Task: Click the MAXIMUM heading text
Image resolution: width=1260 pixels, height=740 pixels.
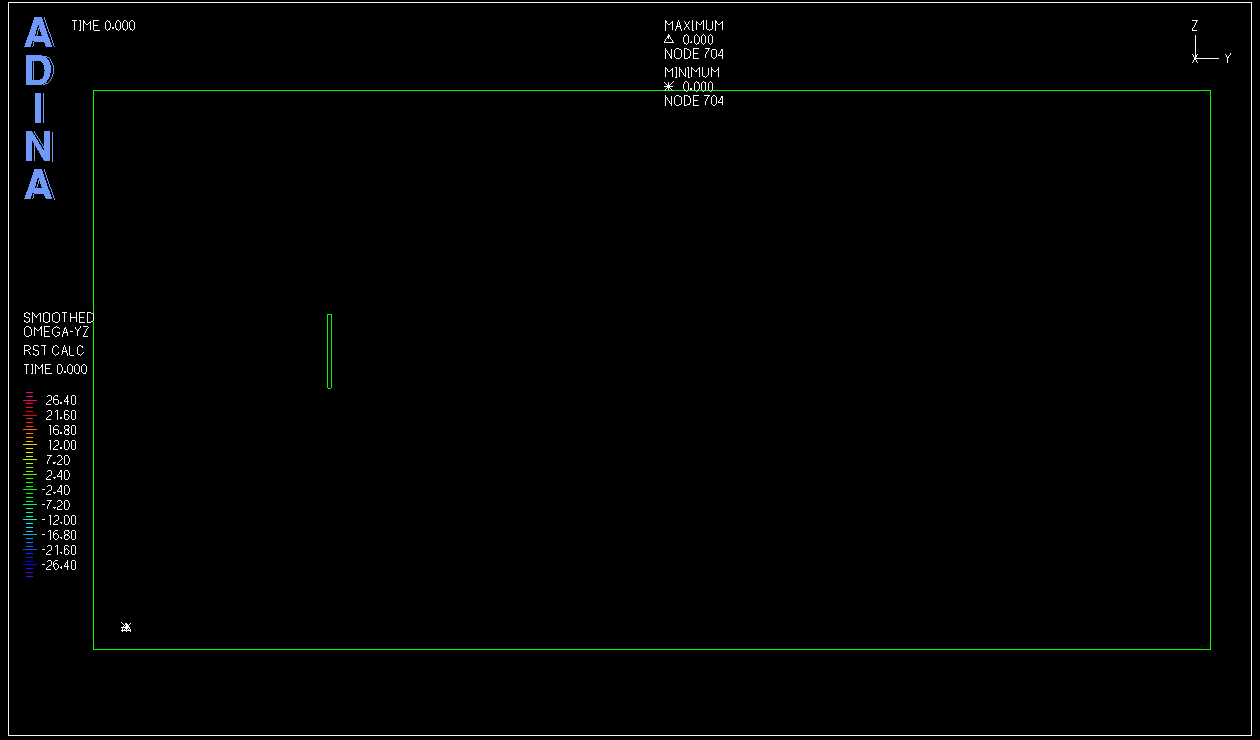Action: [x=694, y=26]
